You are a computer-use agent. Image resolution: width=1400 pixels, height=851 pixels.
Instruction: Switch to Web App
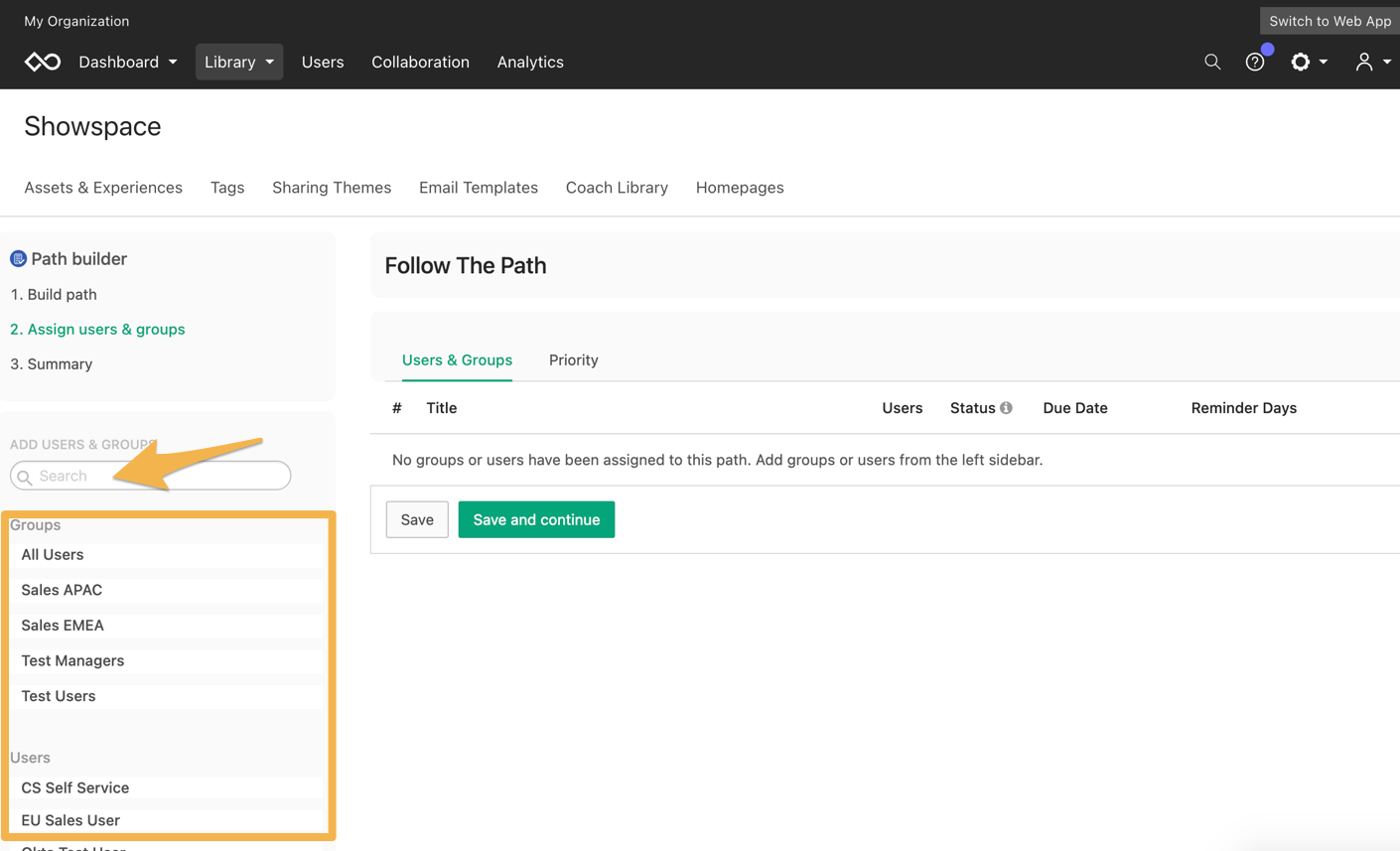[x=1330, y=21]
